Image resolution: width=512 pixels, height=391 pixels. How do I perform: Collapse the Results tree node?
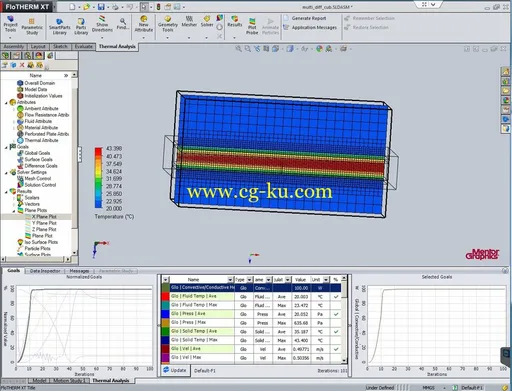pos(6,192)
